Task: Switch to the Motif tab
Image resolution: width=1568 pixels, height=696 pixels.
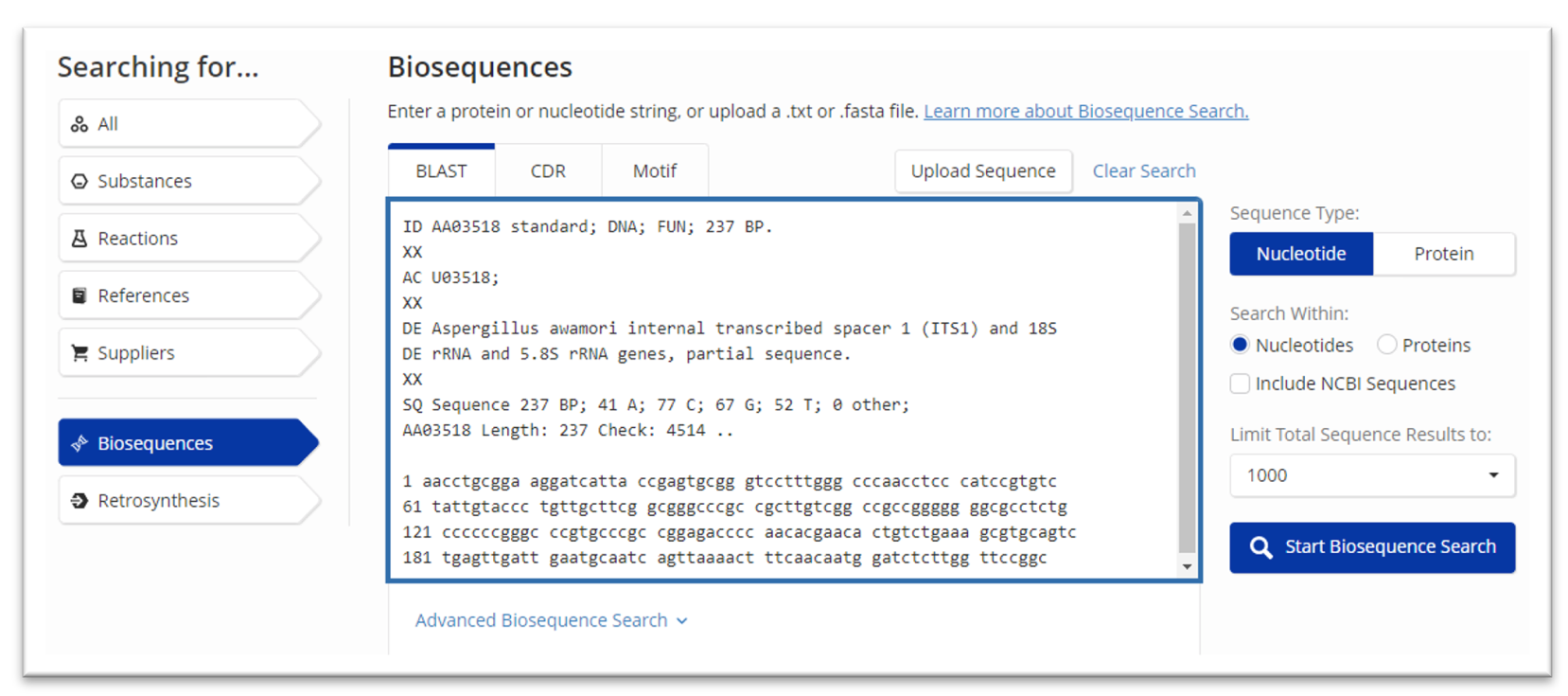Action: coord(655,171)
